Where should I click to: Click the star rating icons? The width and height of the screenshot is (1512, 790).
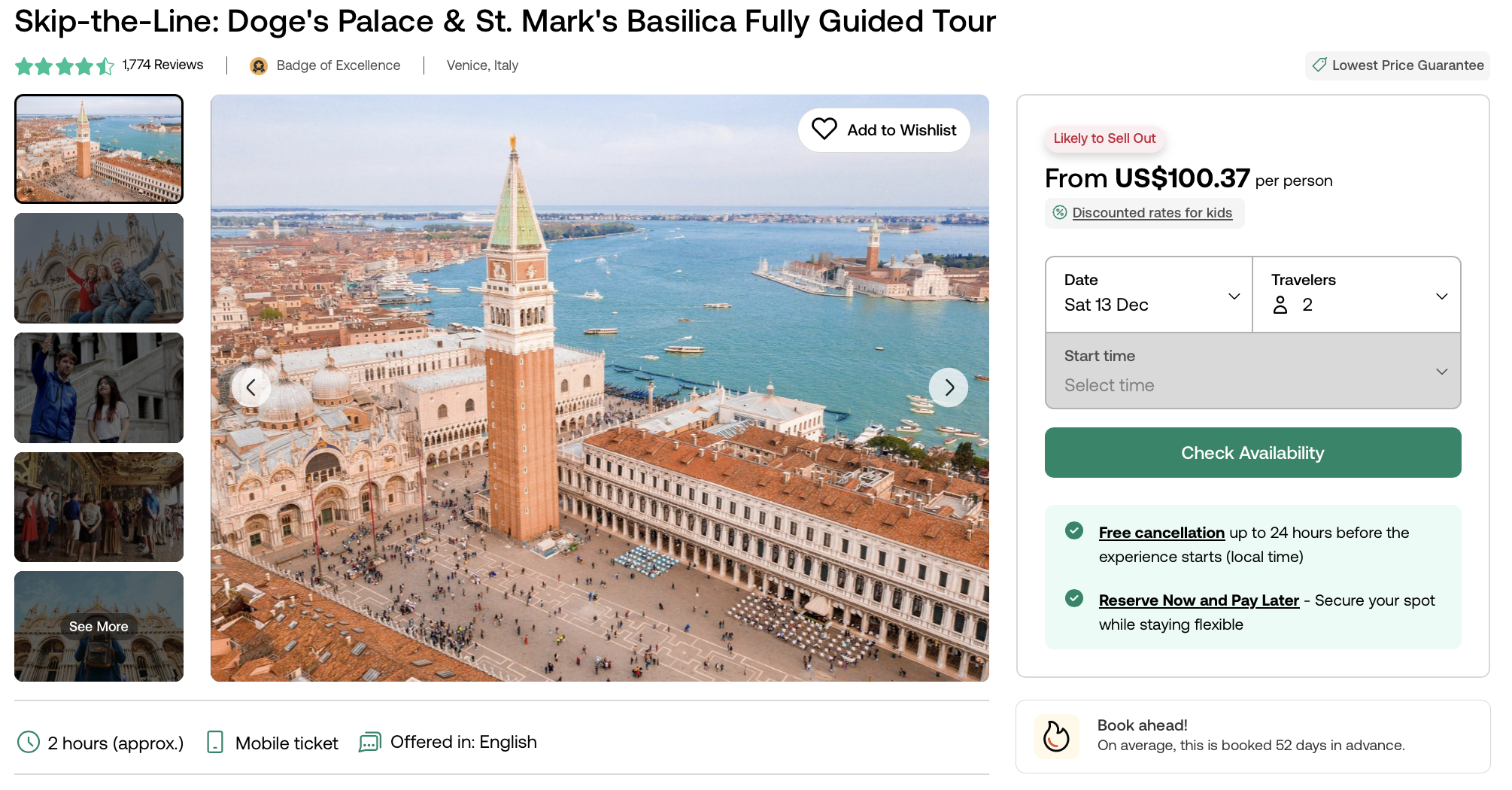pos(65,66)
